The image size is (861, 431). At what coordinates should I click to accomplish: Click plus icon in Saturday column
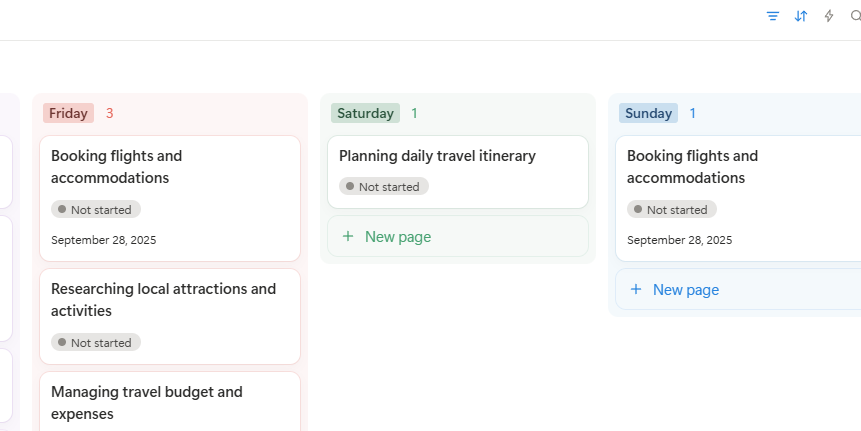(348, 237)
